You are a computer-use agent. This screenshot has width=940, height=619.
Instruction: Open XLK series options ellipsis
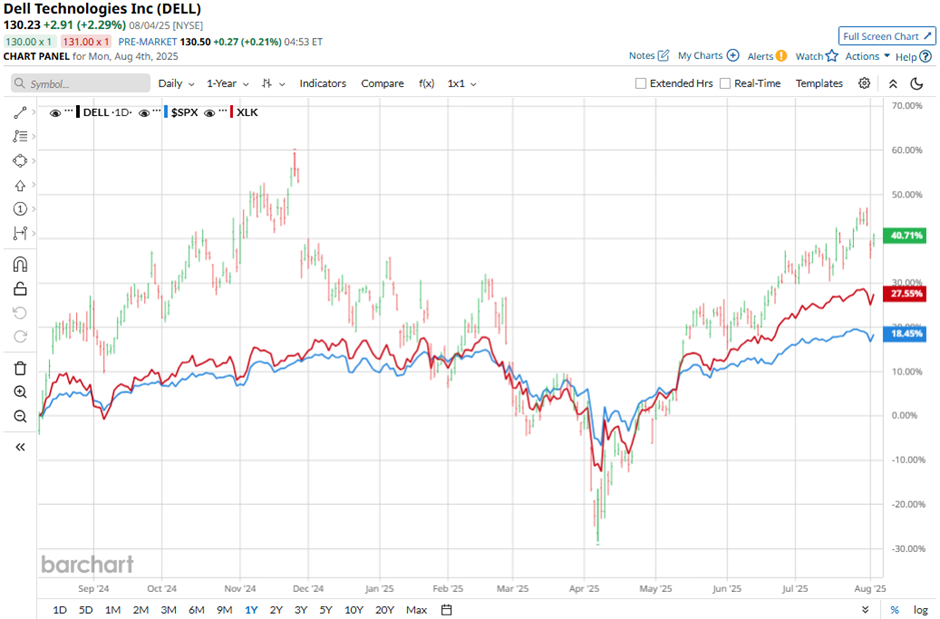click(222, 111)
